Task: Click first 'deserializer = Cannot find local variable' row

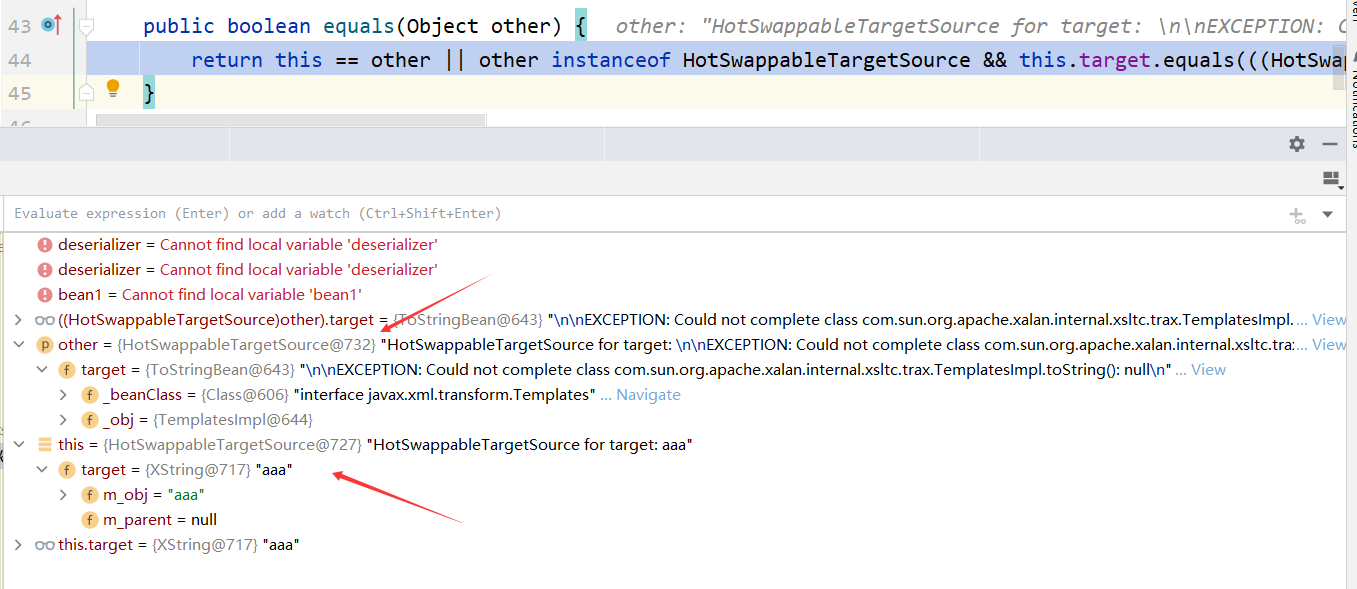Action: pos(674,245)
